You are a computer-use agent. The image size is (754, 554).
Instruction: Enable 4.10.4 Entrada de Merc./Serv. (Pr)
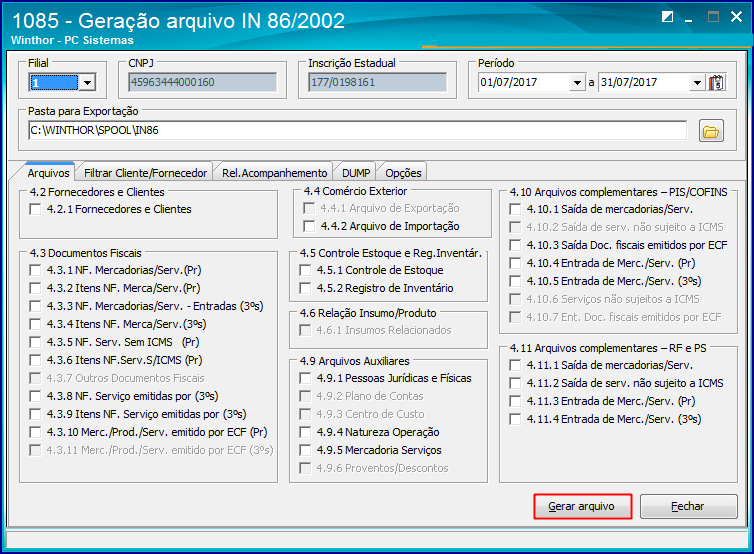click(515, 263)
